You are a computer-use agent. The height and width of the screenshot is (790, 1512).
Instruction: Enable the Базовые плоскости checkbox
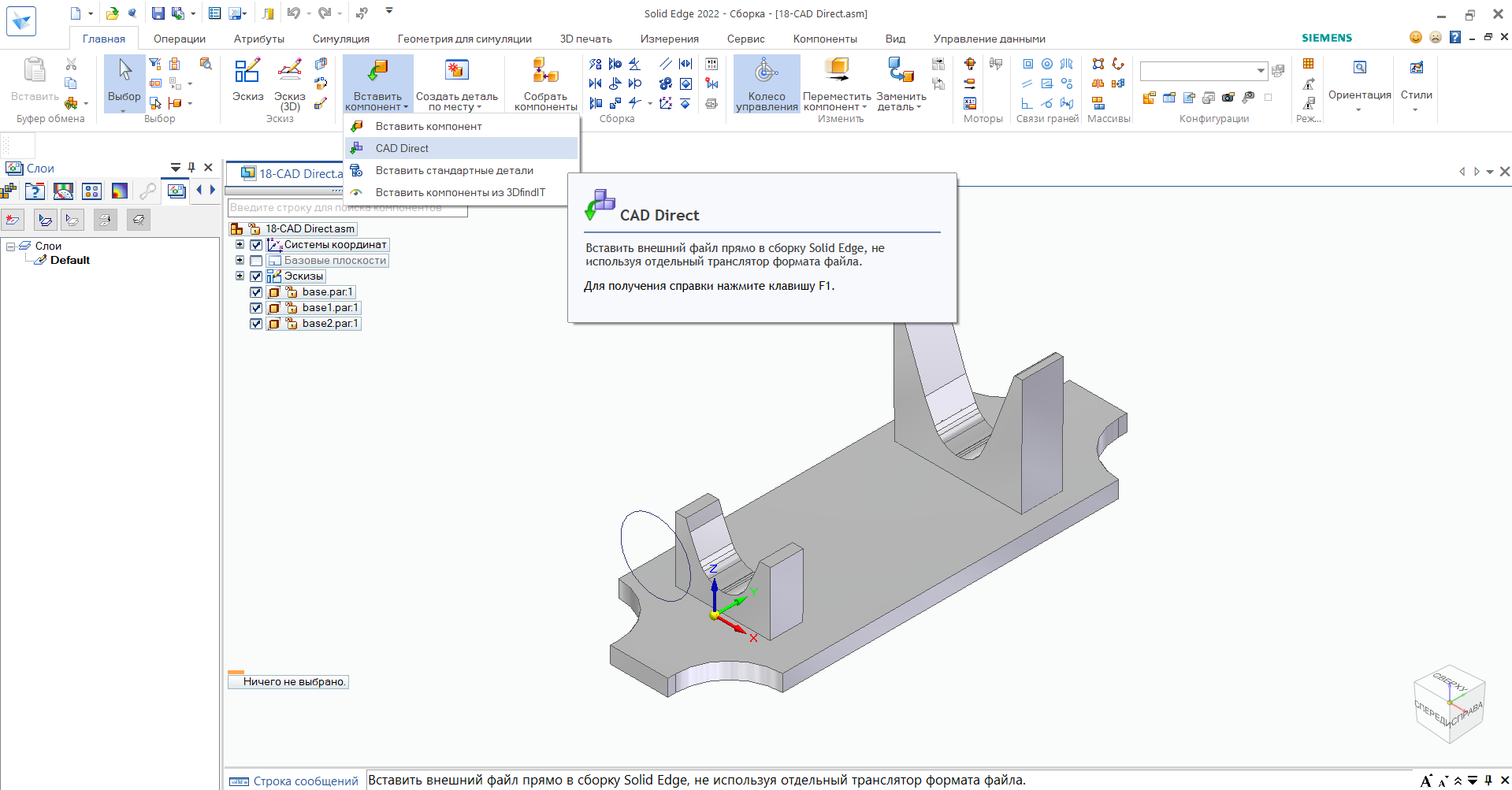pyautogui.click(x=256, y=261)
